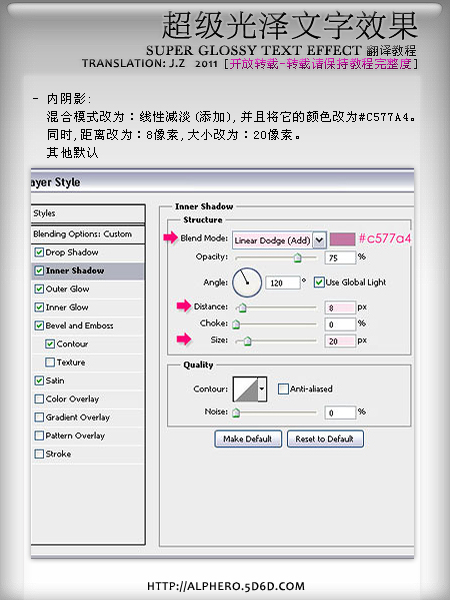
Task: Toggle the Bevel and Emboss checkbox
Action: (x=39, y=326)
